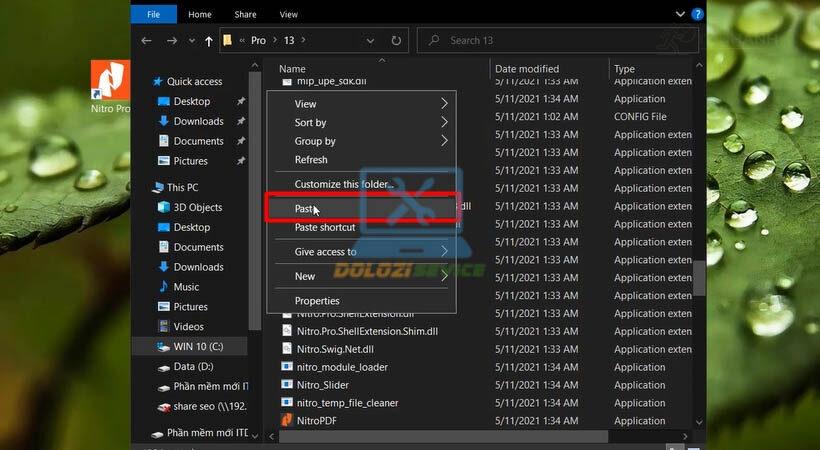Open 3D Objects folder in sidebar
This screenshot has height=450, width=820.
[x=197, y=207]
